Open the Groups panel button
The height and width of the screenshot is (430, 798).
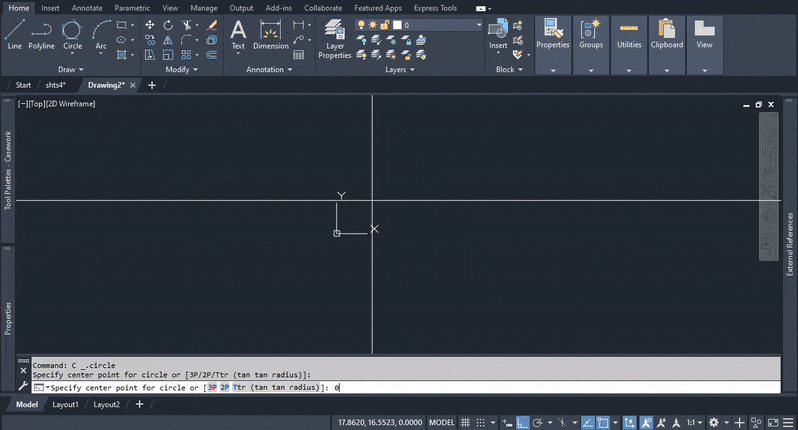tap(591, 45)
